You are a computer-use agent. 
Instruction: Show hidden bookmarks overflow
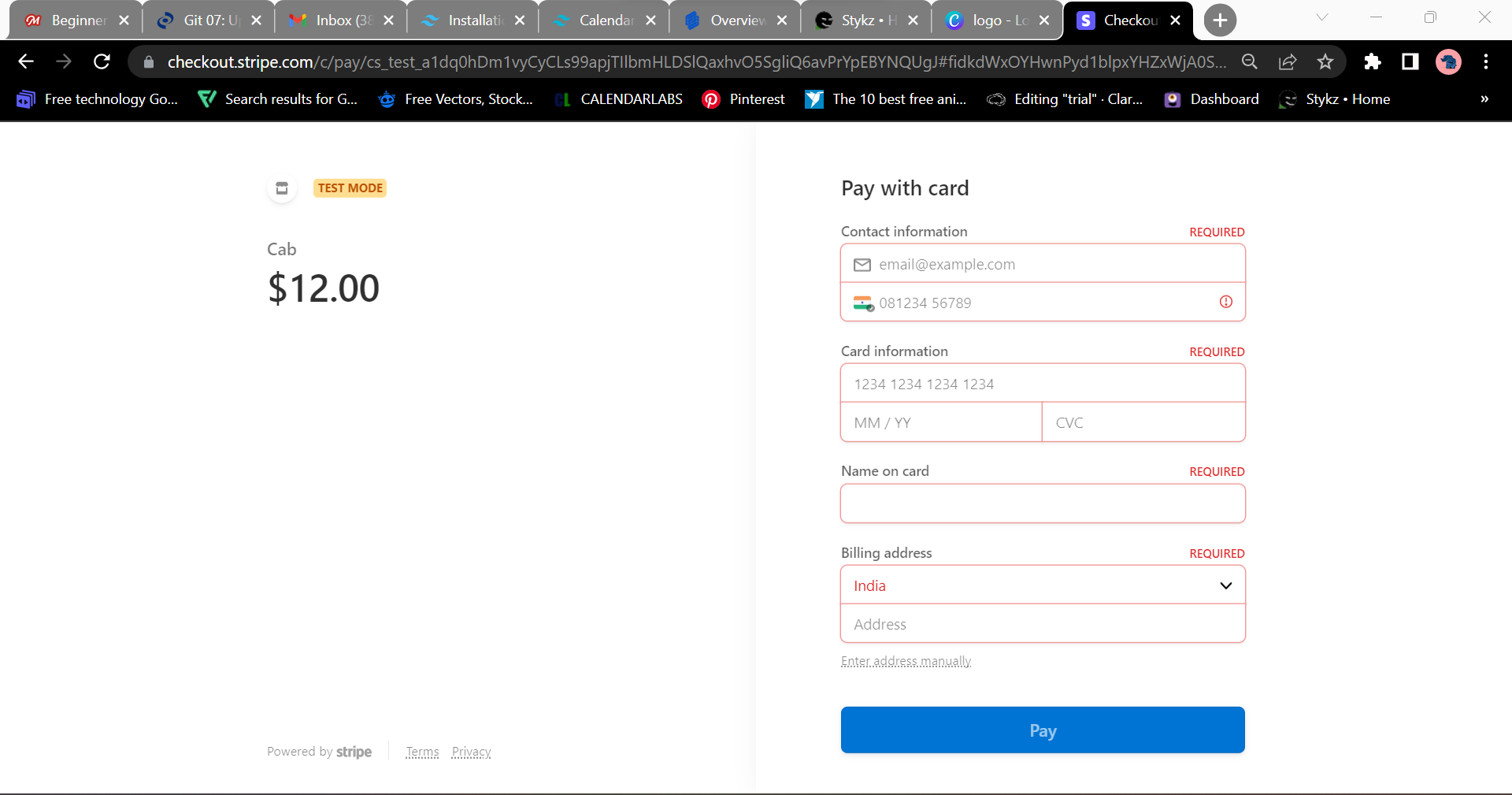coord(1484,99)
